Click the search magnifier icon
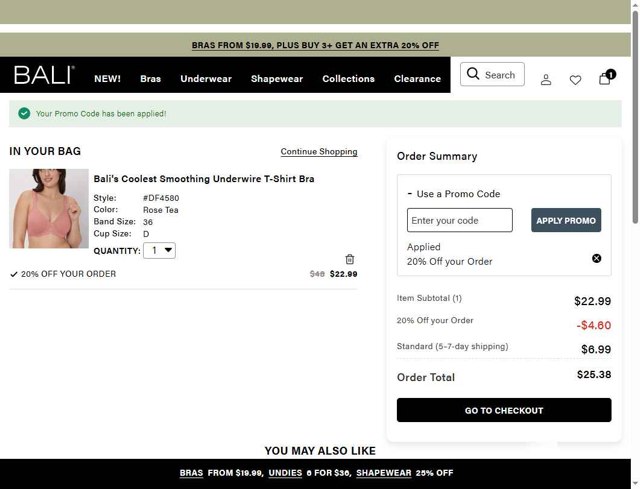The image size is (640, 489). [x=473, y=74]
